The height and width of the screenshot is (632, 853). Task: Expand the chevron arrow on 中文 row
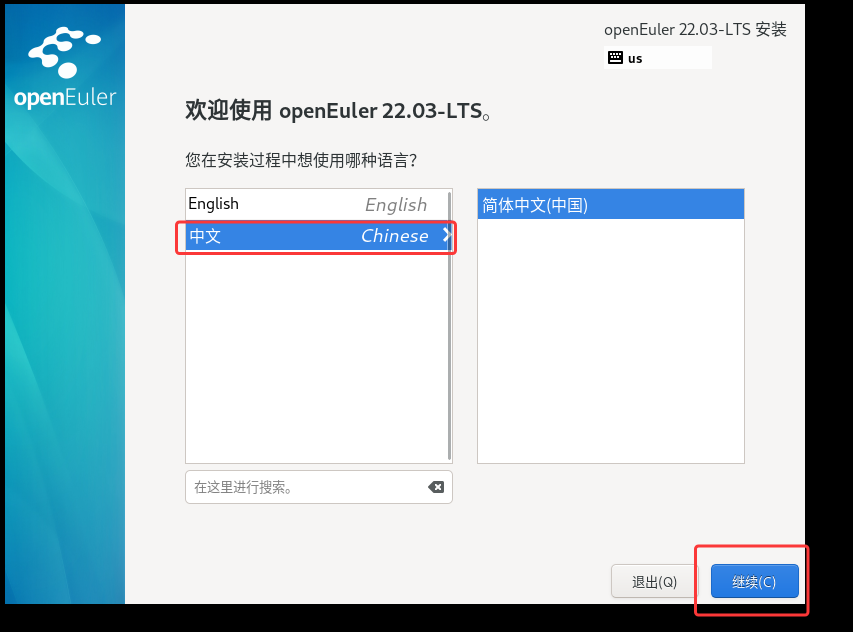pos(447,236)
